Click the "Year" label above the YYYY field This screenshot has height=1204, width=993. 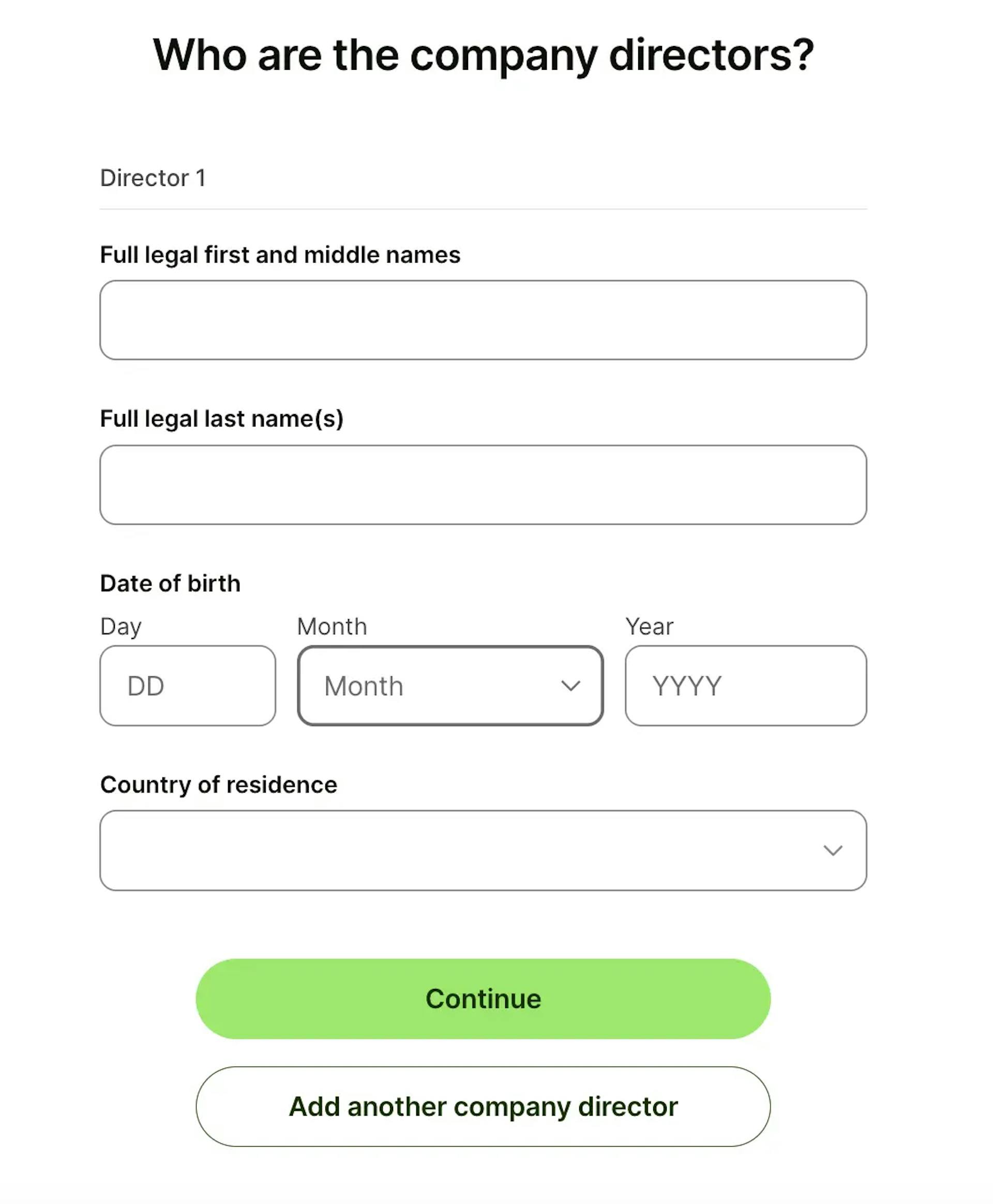click(x=649, y=627)
